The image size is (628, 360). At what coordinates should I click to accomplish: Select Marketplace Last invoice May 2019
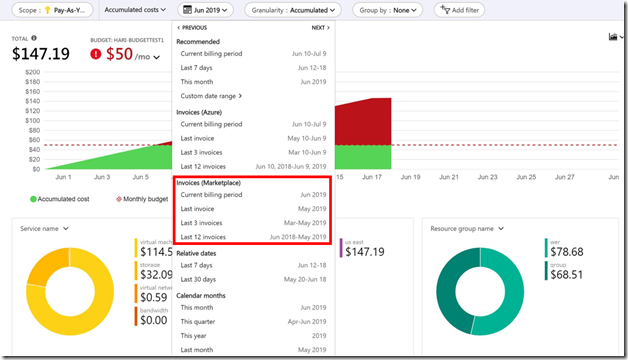[253, 209]
